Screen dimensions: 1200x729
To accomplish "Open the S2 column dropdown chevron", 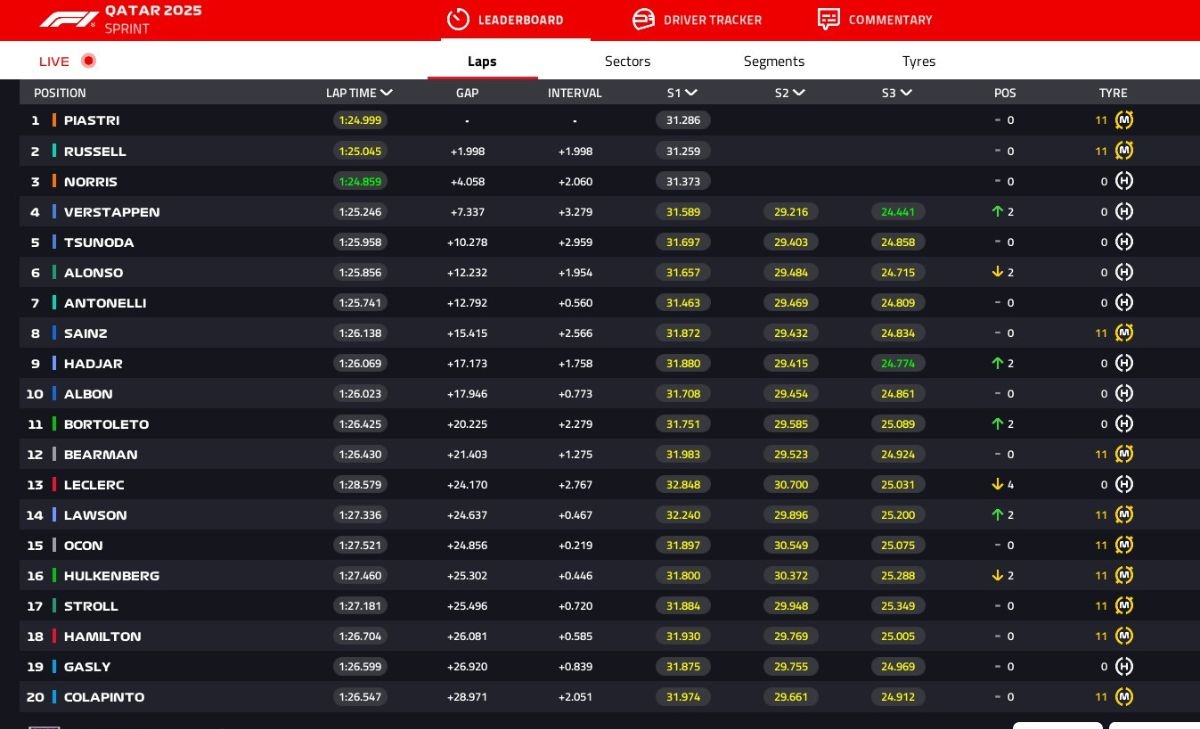I will point(798,93).
